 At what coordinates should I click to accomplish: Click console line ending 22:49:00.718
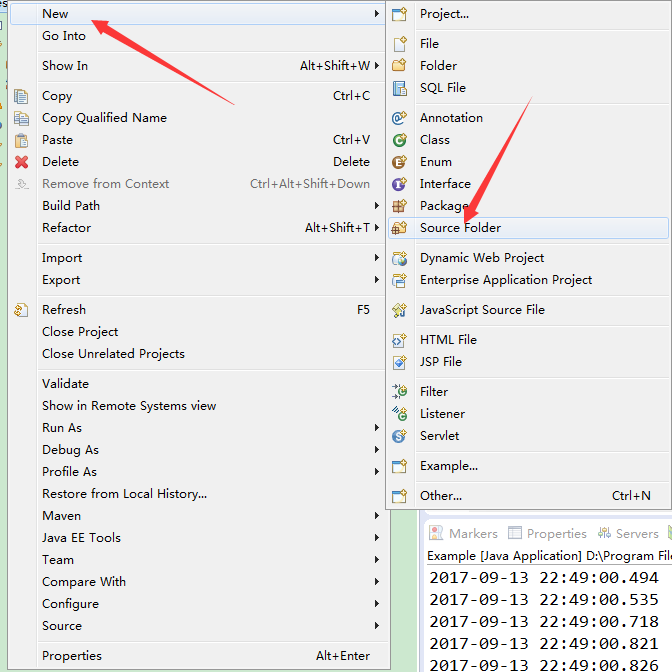coord(544,622)
